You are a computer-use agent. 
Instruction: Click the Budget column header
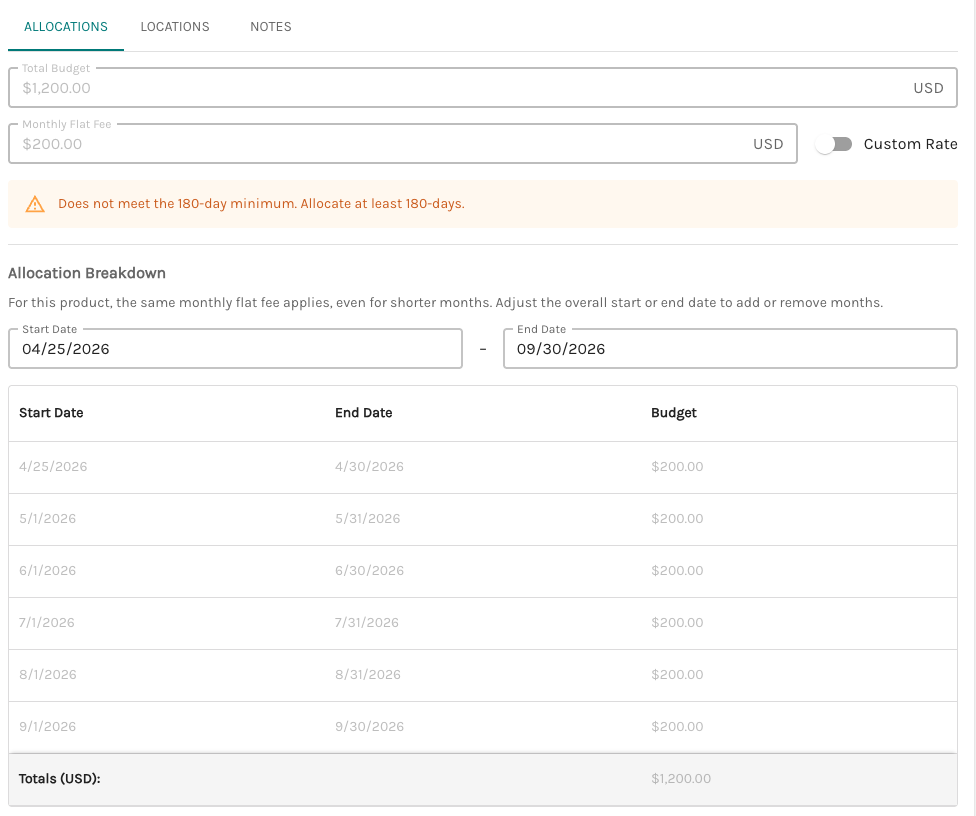tap(674, 413)
